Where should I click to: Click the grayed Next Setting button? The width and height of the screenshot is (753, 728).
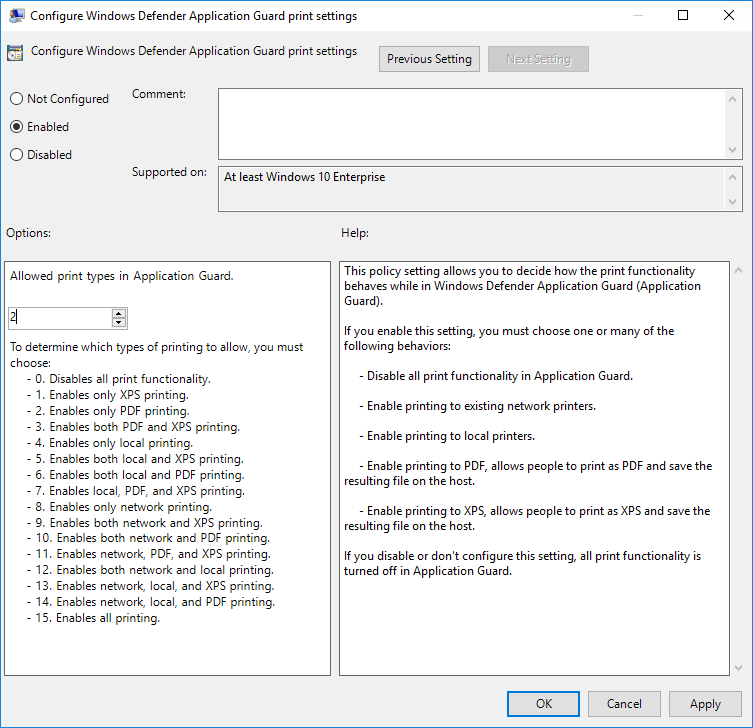[x=538, y=59]
